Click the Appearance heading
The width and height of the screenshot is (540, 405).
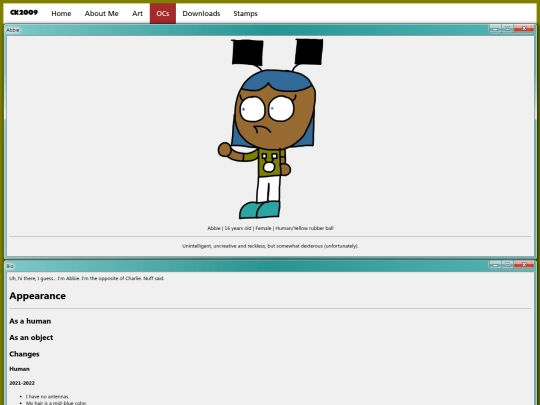pyautogui.click(x=38, y=296)
